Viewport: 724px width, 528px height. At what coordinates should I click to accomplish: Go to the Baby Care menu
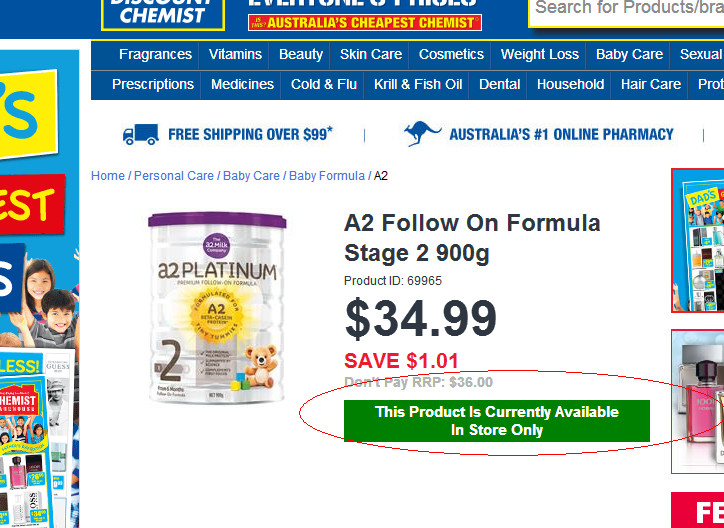629,54
